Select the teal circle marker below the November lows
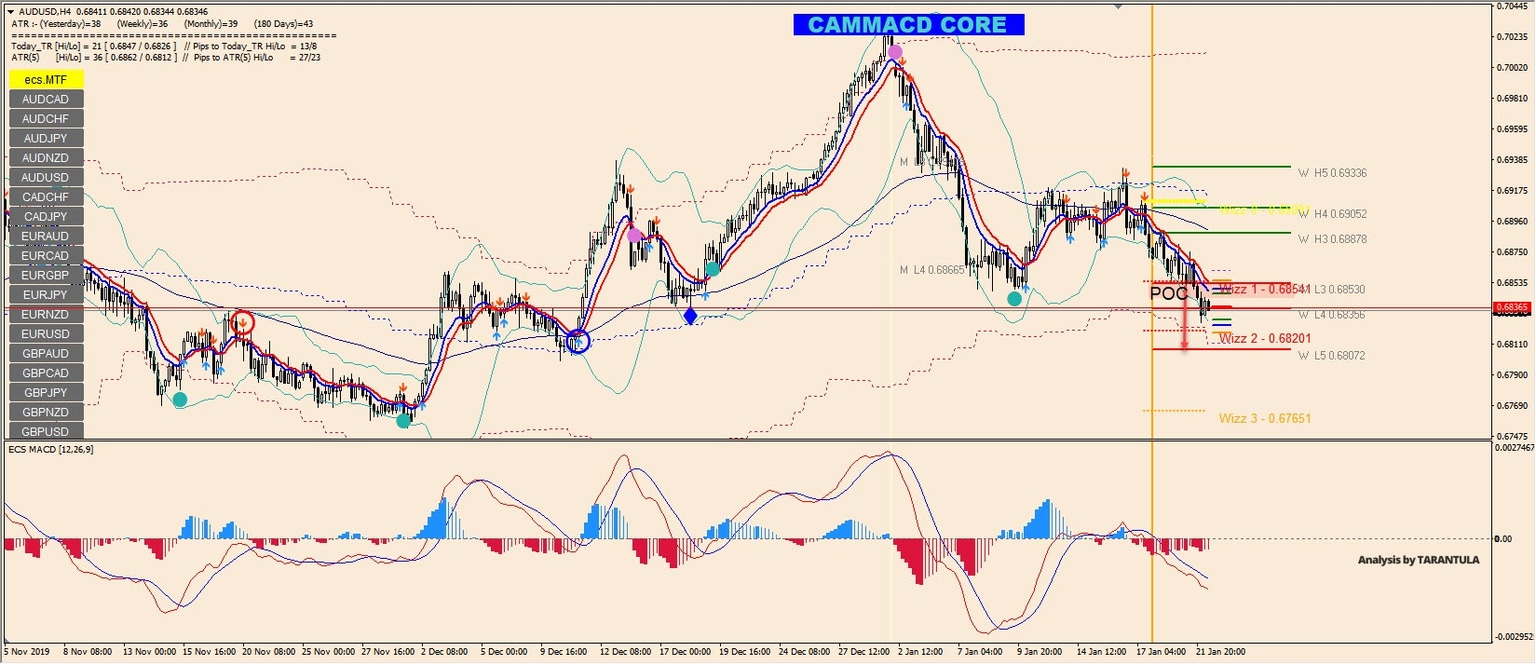 point(180,398)
